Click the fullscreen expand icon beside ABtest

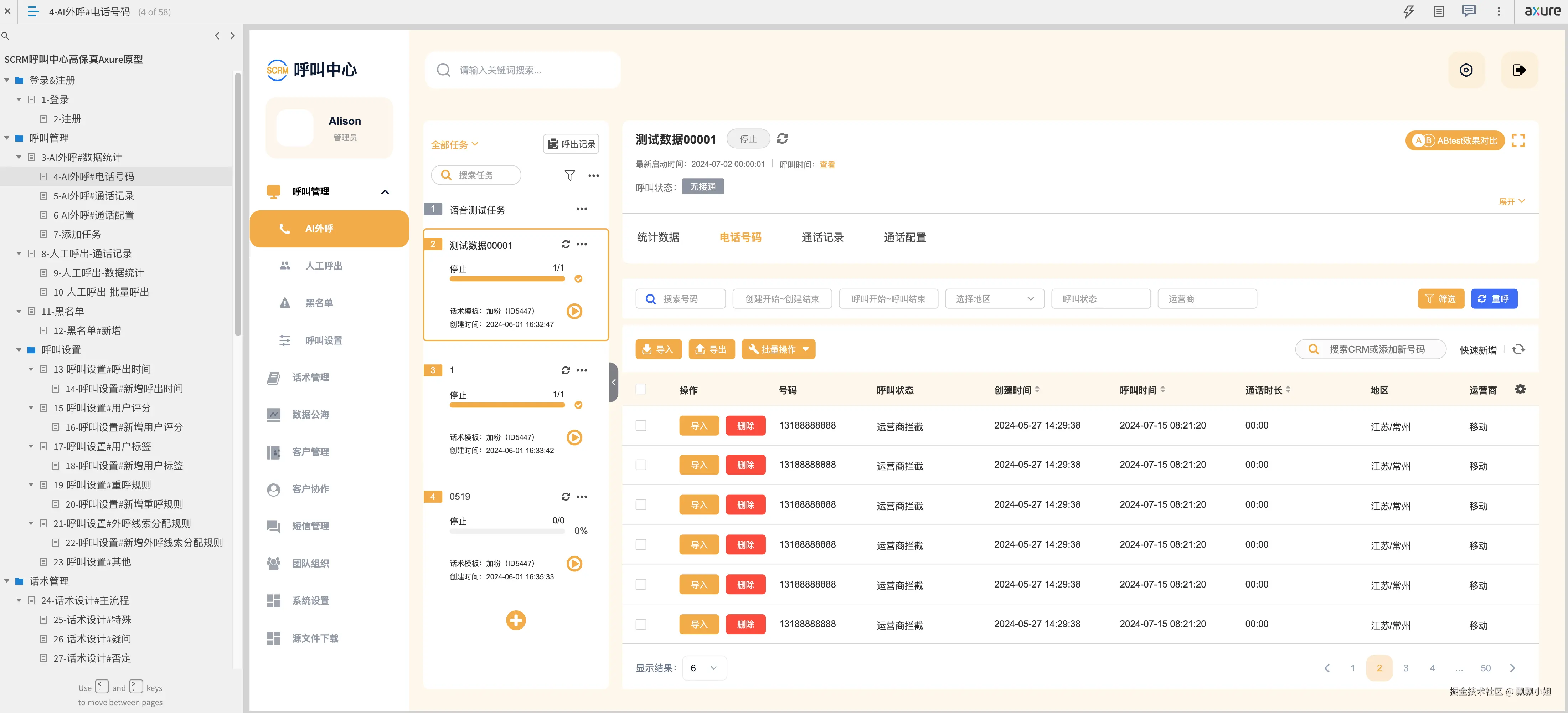pos(1518,141)
